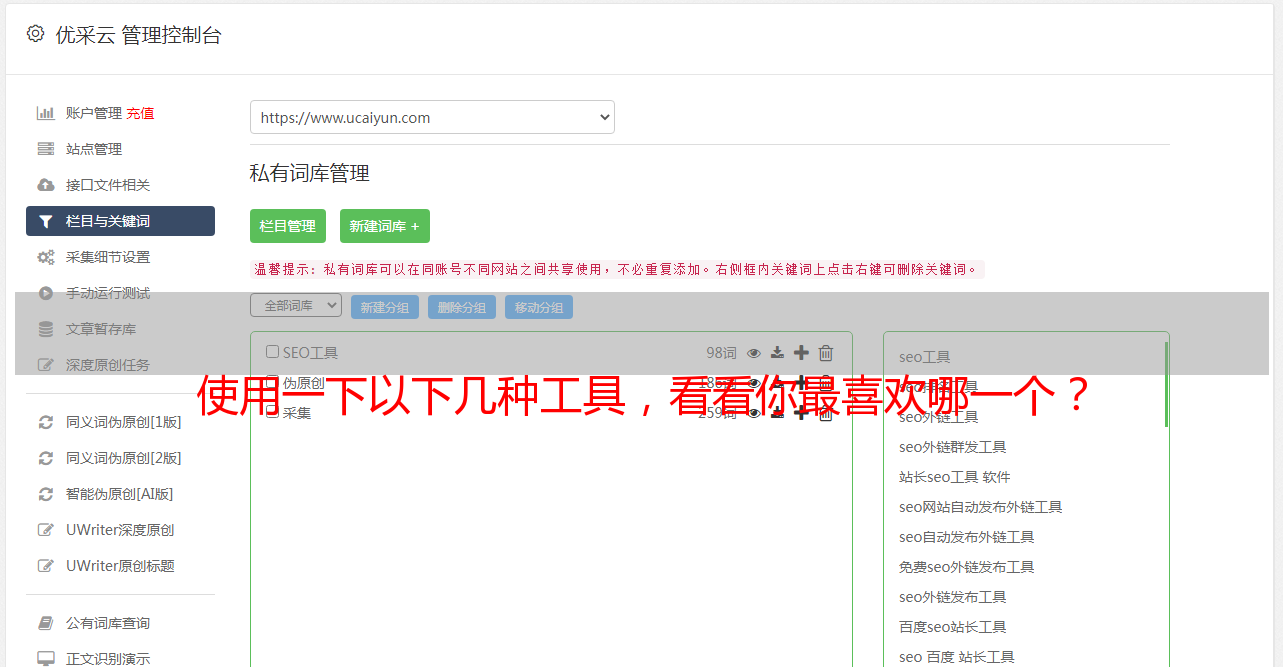Click the "98词" count in SEO工具 row
Image resolution: width=1283 pixels, height=667 pixels.
pyautogui.click(x=721, y=352)
